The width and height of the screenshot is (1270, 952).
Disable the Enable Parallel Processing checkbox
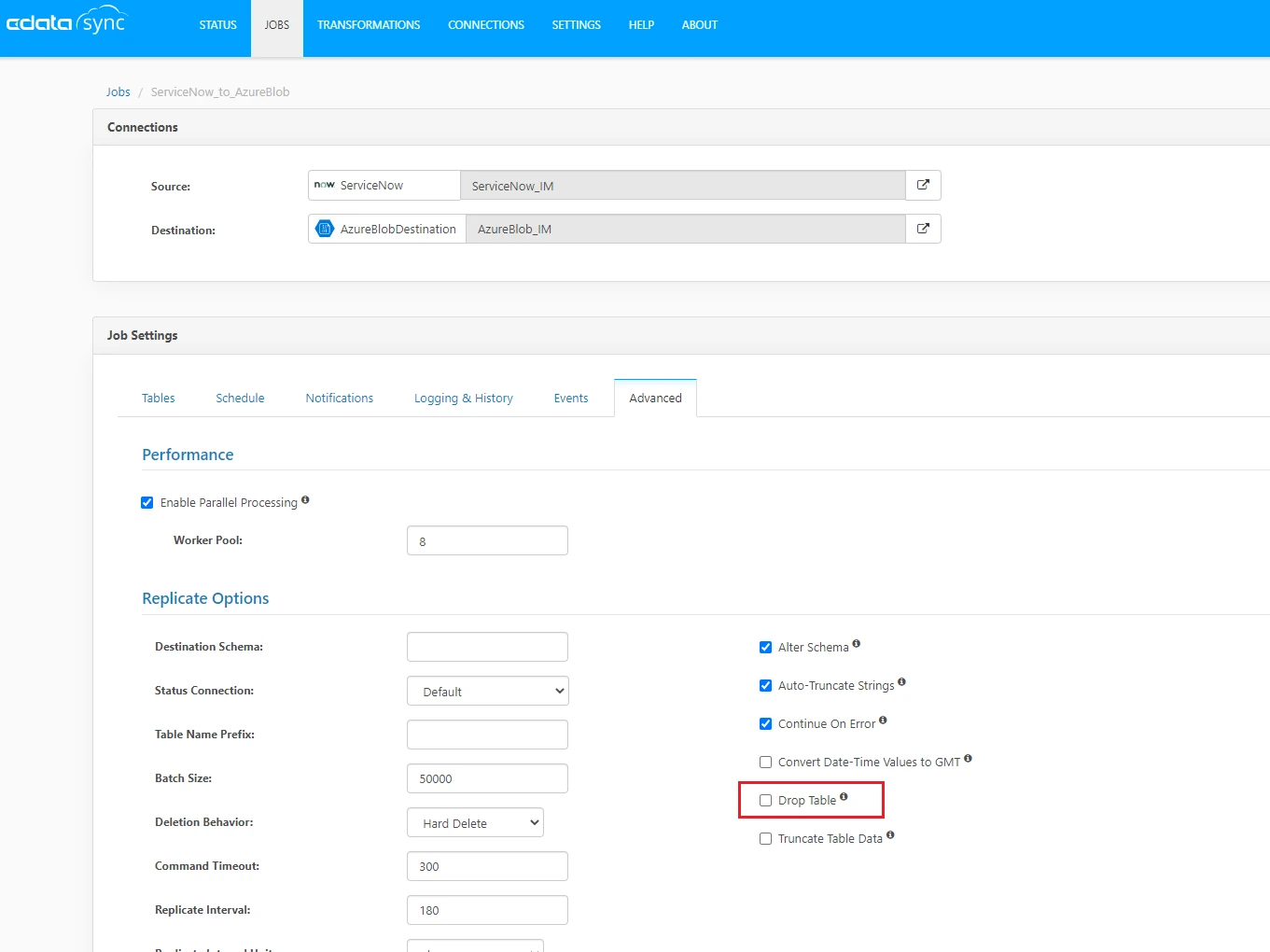147,503
